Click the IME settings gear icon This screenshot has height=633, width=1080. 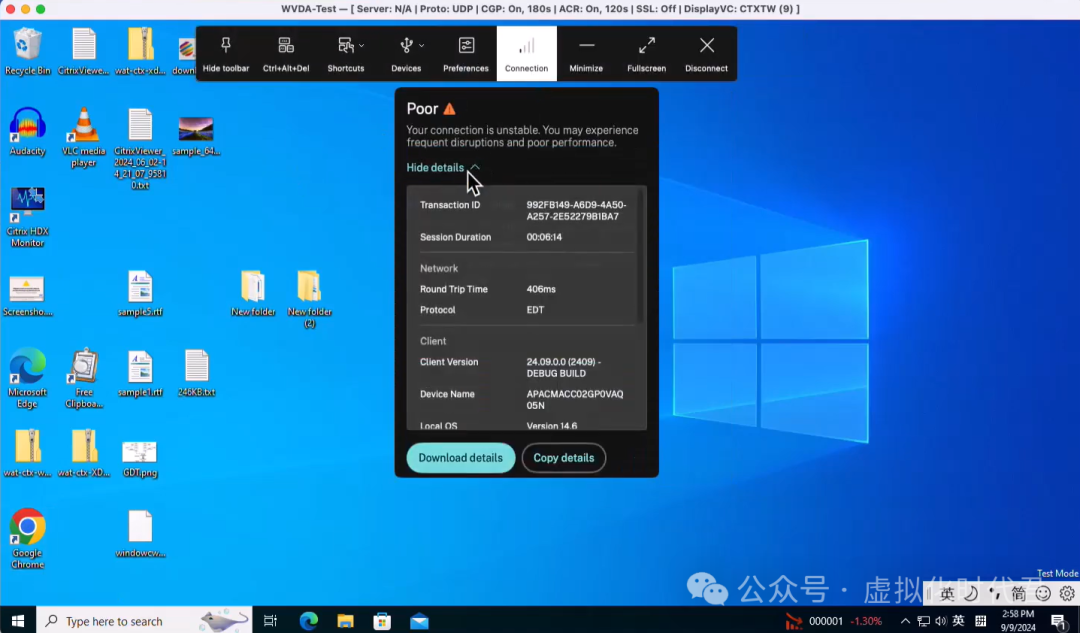click(1067, 593)
